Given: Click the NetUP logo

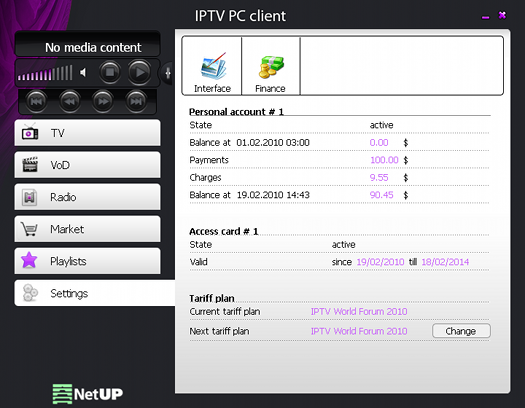Looking at the screenshot, I should [88, 394].
